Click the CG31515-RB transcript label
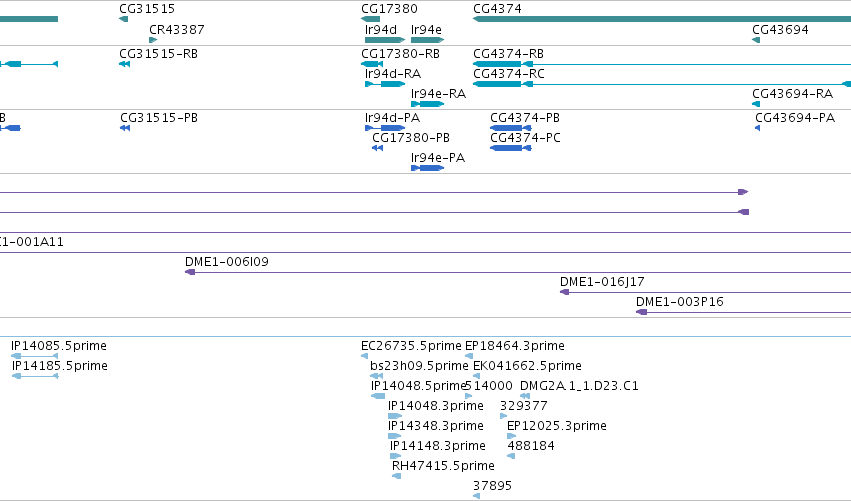 tap(158, 54)
